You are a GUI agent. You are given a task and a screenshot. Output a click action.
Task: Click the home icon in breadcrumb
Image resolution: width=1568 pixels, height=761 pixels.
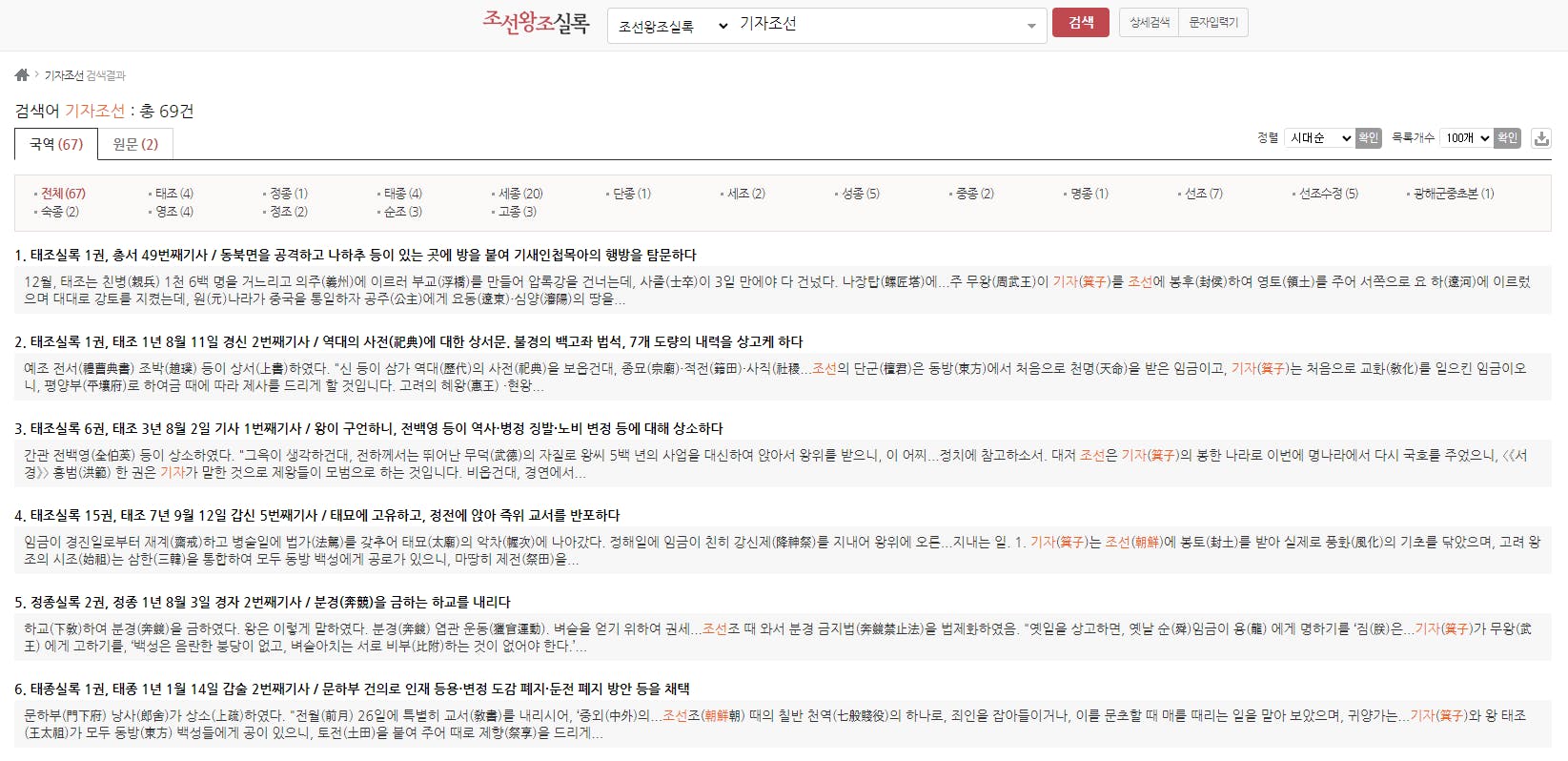pyautogui.click(x=22, y=74)
